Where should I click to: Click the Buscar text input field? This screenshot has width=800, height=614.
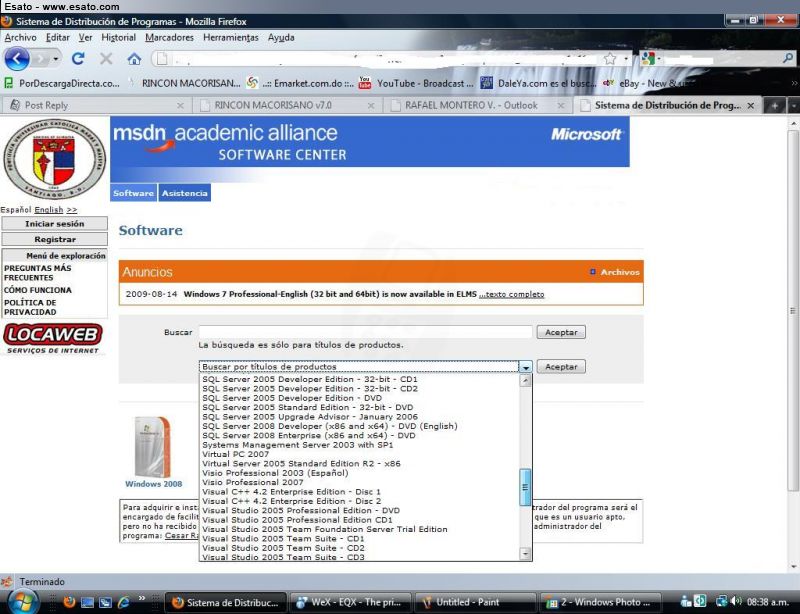(365, 332)
